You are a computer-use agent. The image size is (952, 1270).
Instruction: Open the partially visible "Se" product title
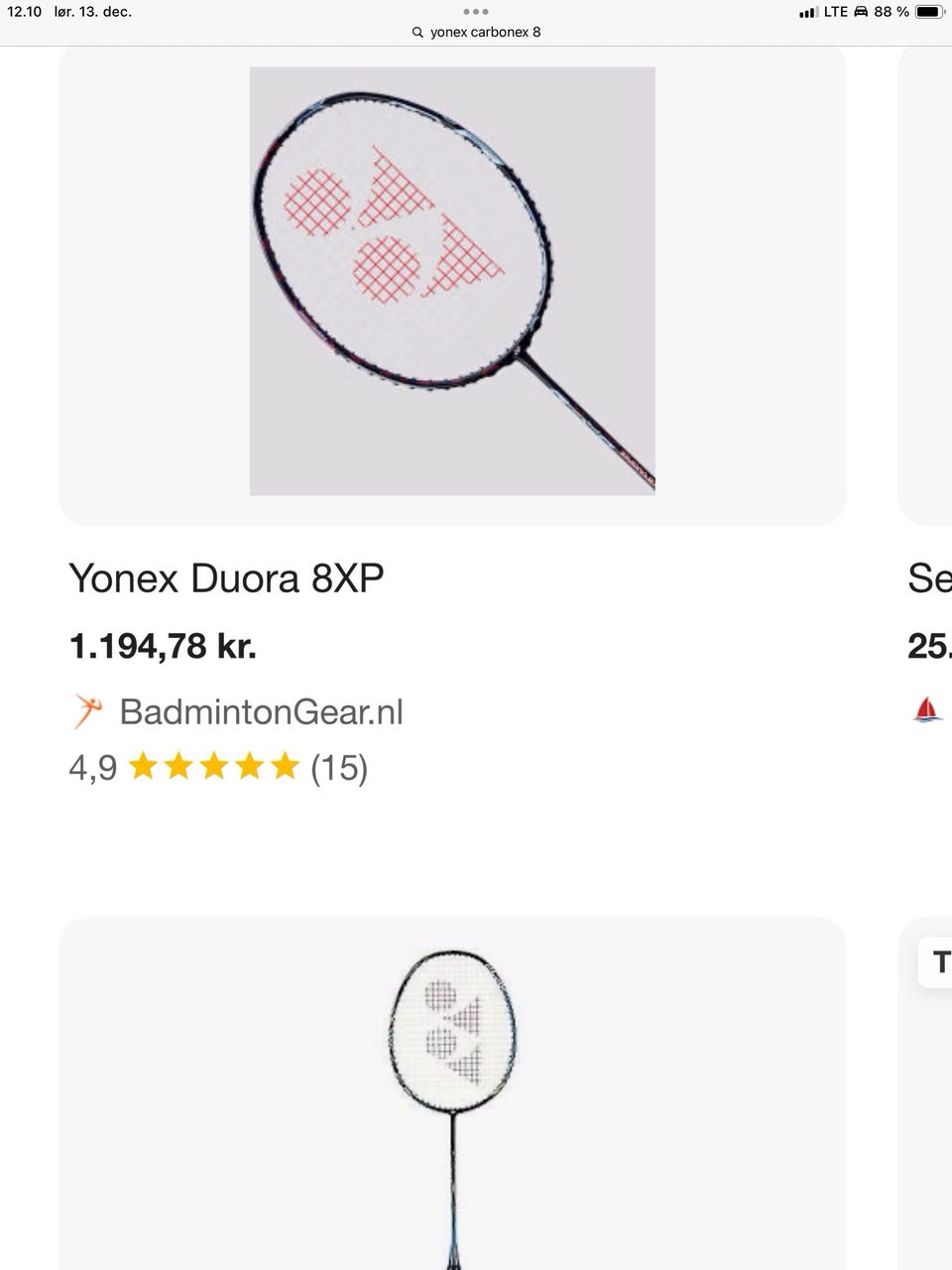(929, 577)
